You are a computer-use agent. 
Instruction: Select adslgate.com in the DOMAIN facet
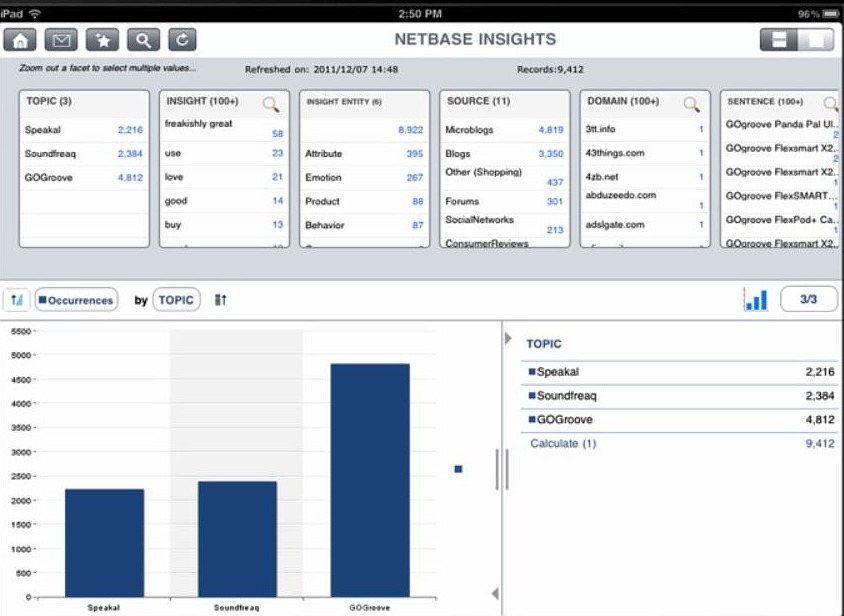(x=645, y=225)
